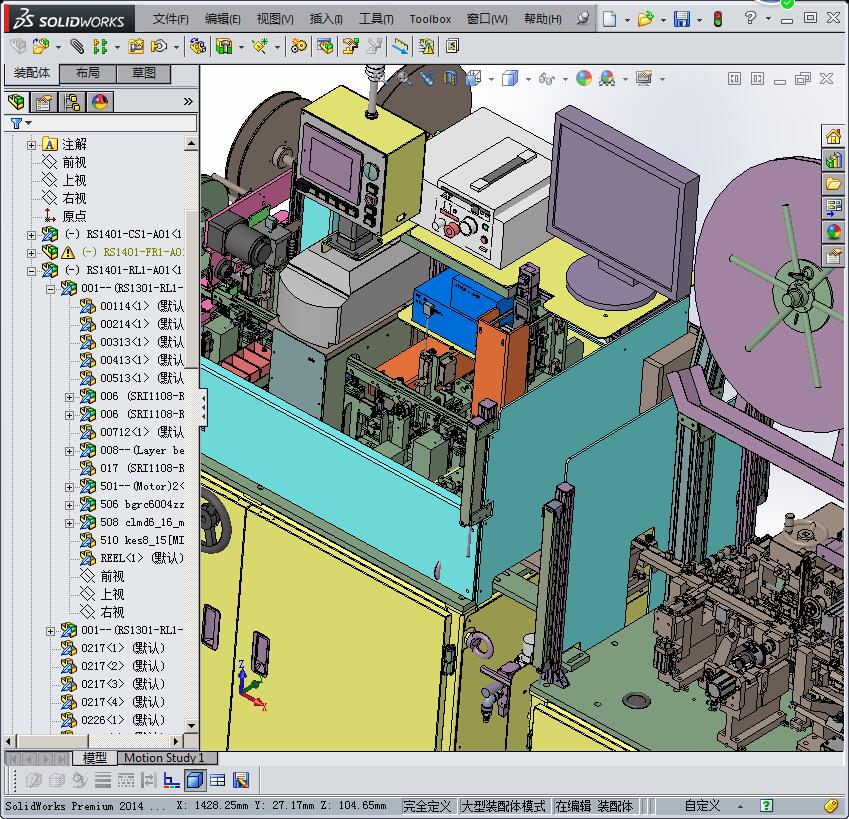Click the Mate paperclip icon

point(77,47)
